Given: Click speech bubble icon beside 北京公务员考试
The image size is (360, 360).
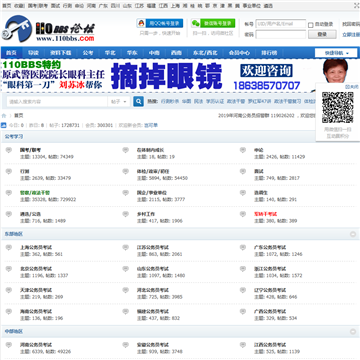Looking at the screenshot, I should pyautogui.click(x=9, y=269).
